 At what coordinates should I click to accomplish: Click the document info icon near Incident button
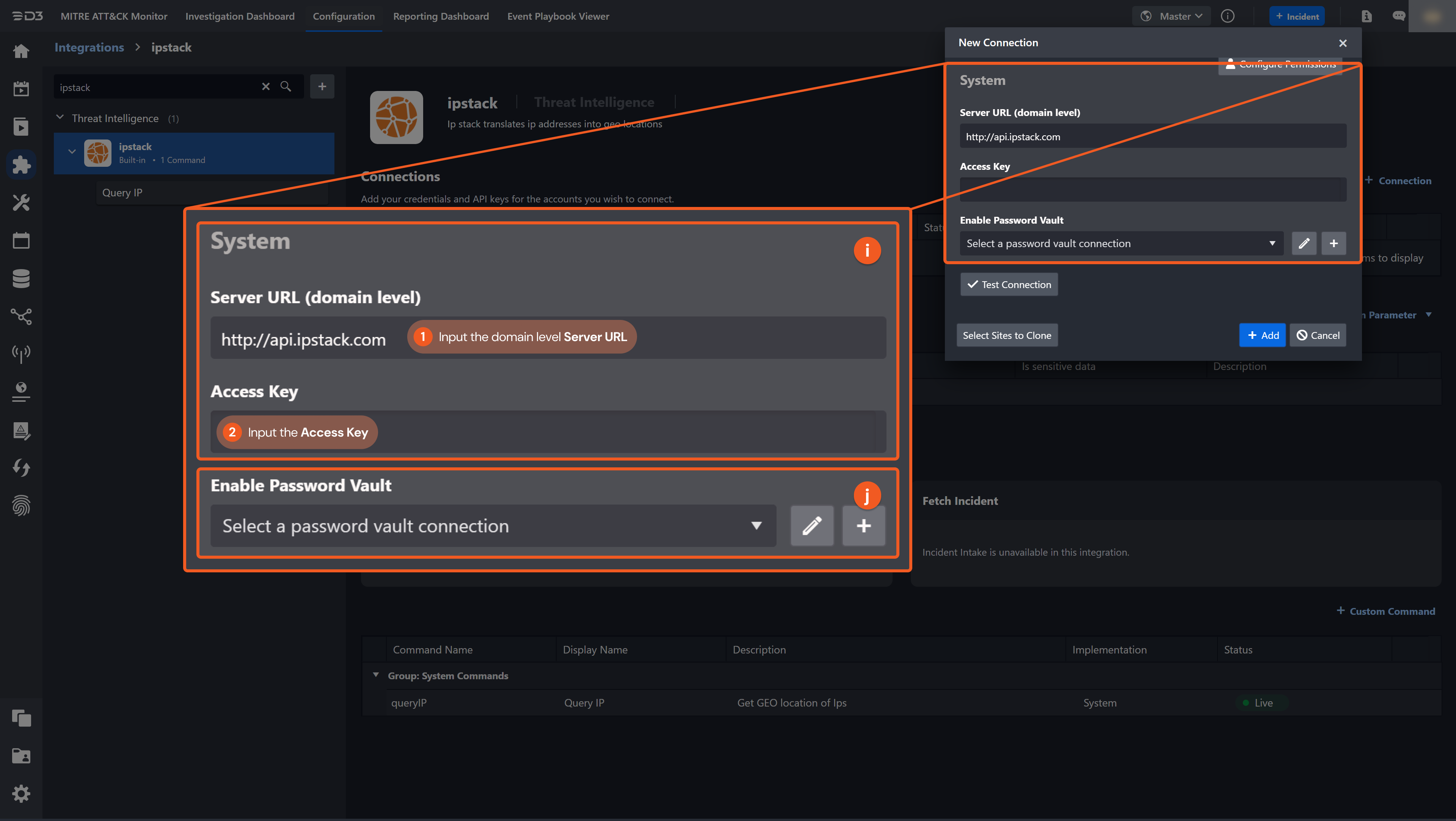(x=1367, y=16)
